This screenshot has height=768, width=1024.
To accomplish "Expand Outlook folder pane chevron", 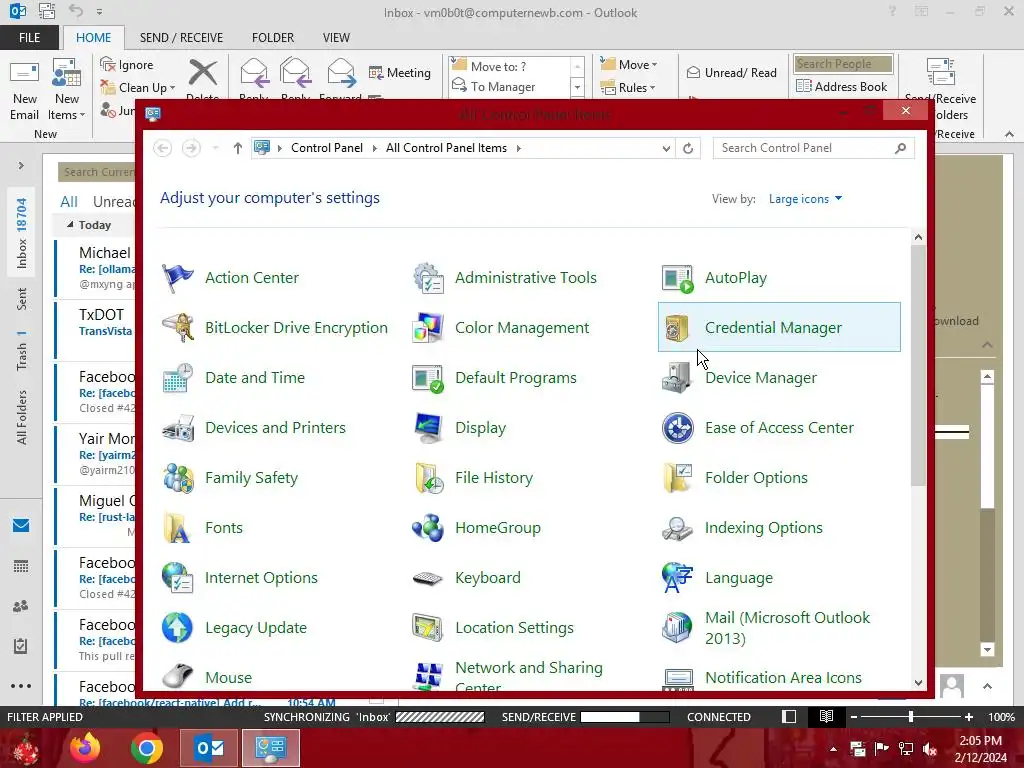I will click(x=21, y=166).
